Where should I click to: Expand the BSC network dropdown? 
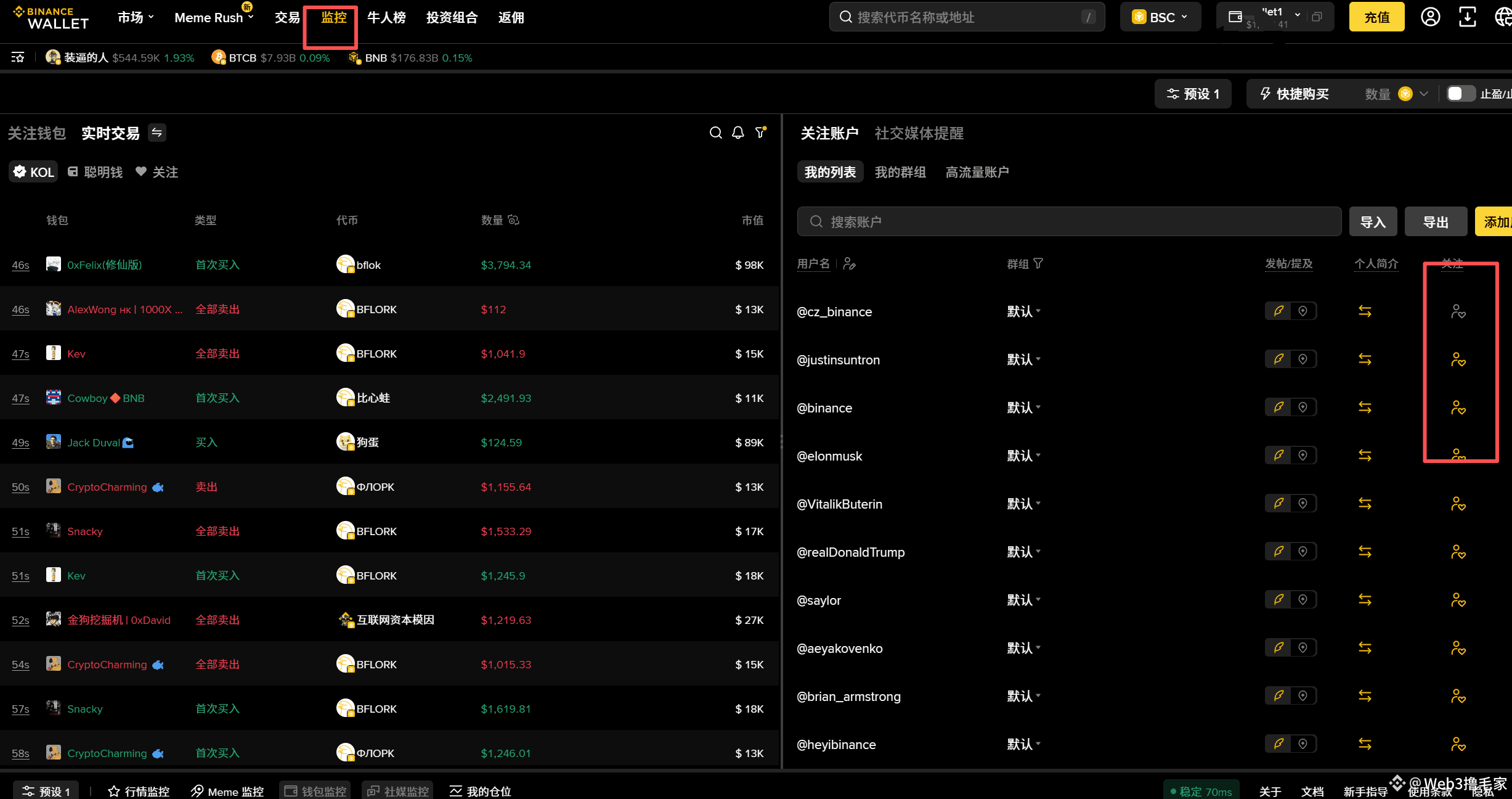(1160, 17)
